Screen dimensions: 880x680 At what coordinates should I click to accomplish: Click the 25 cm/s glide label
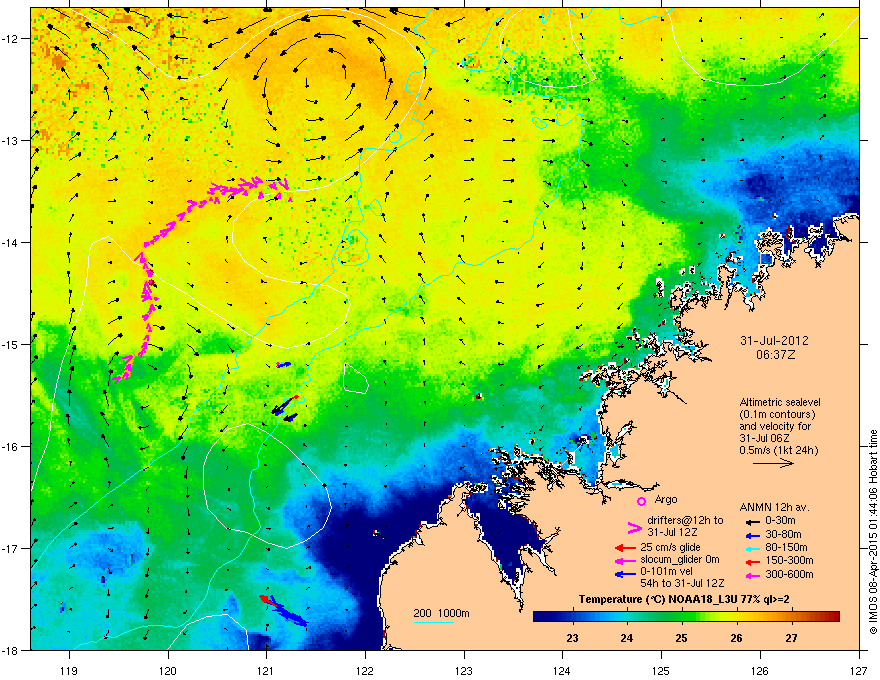[670, 547]
